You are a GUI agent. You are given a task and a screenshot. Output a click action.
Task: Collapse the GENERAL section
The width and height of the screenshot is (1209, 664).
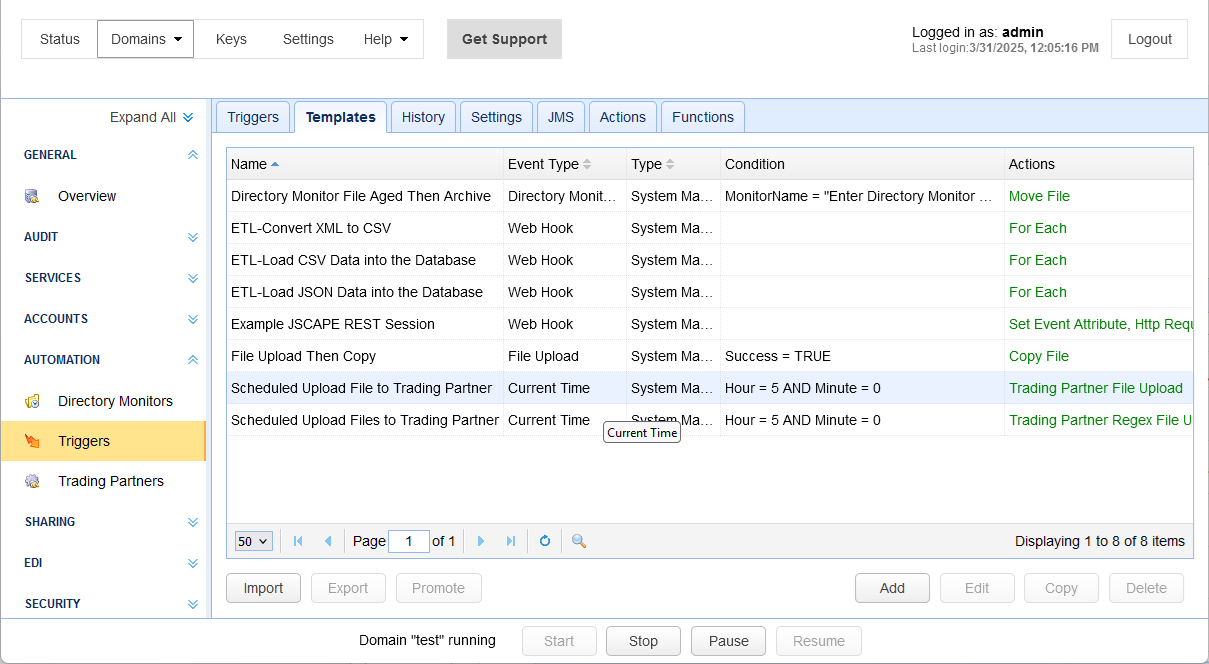click(193, 155)
